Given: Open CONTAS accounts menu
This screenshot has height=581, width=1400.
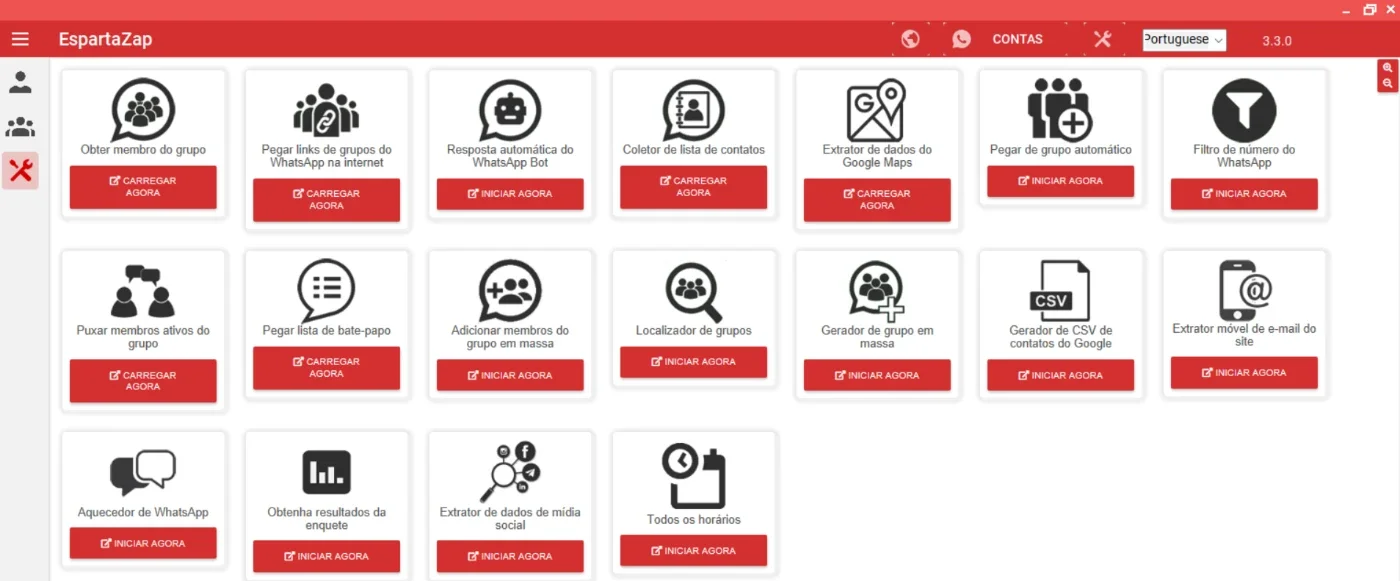Looking at the screenshot, I should click(1017, 39).
